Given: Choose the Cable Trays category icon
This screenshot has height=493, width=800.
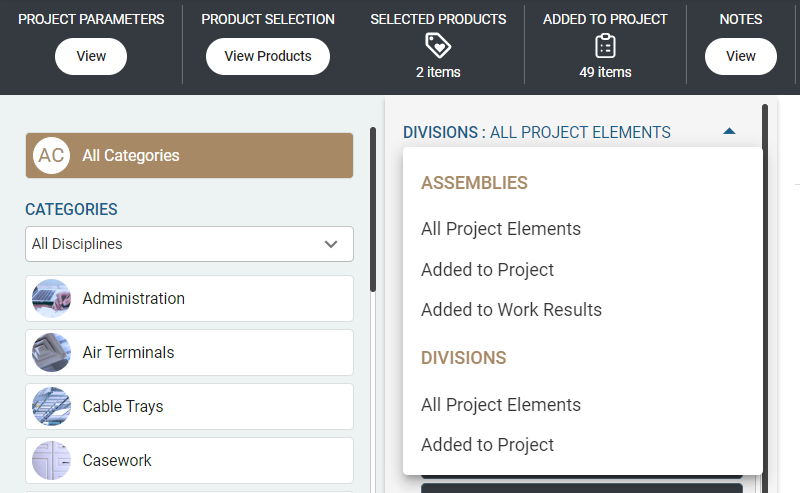Looking at the screenshot, I should [x=52, y=407].
